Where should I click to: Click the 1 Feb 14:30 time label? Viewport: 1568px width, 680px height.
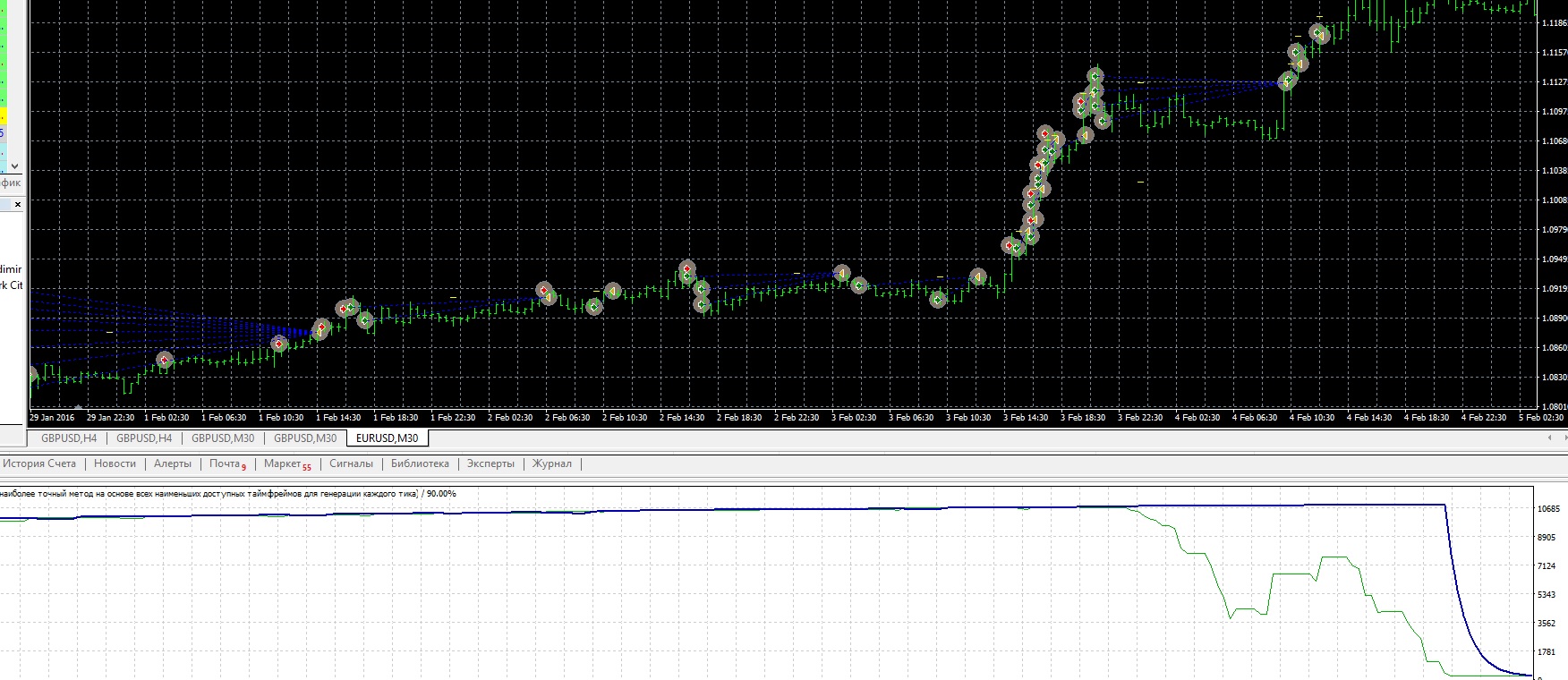tap(338, 418)
